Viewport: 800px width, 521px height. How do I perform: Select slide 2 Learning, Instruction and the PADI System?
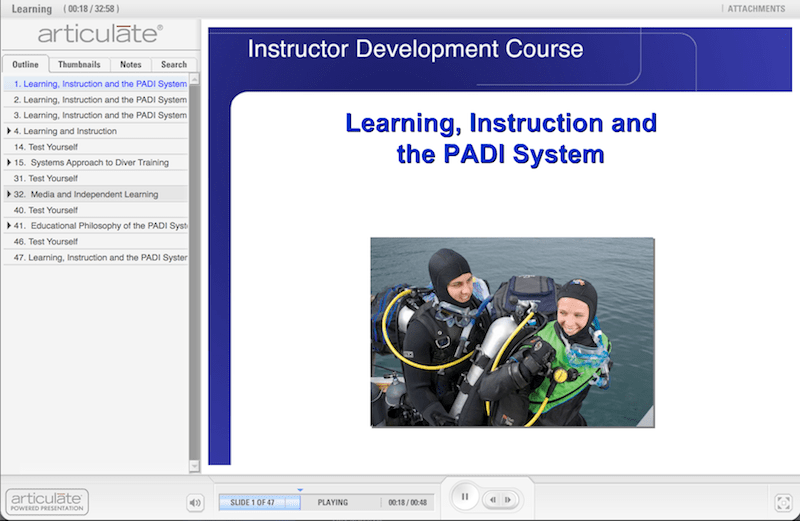[x=96, y=100]
